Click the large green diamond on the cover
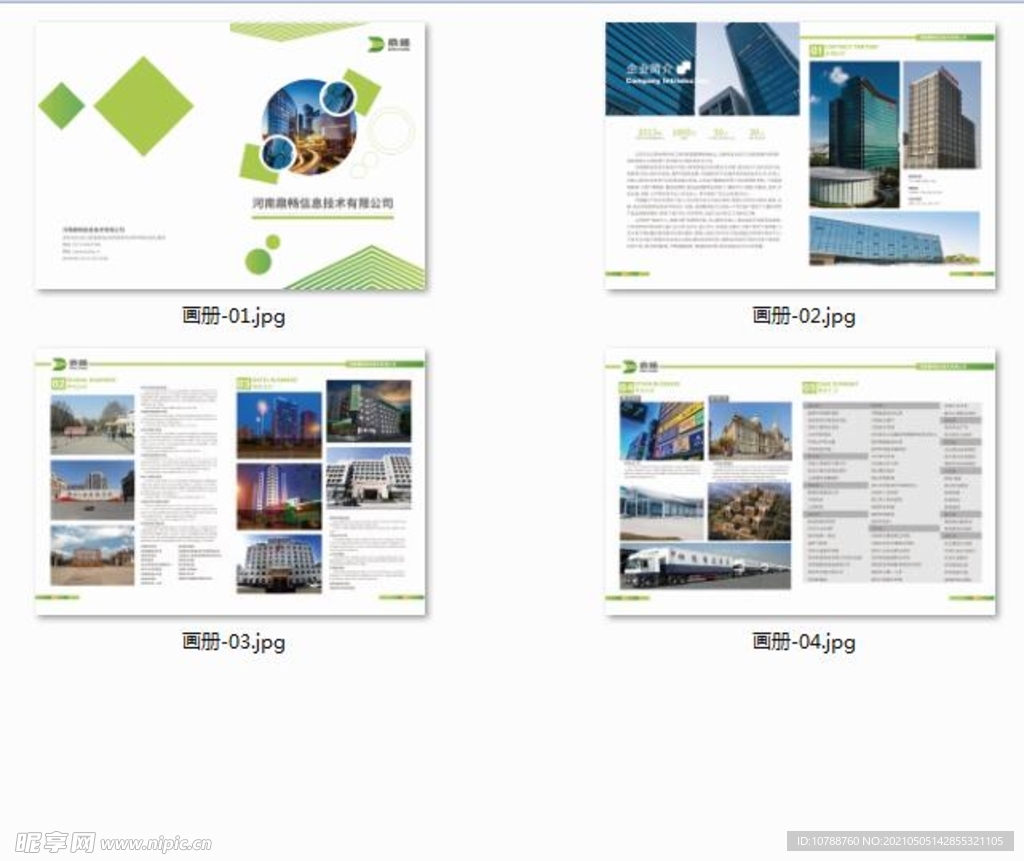 click(x=144, y=106)
